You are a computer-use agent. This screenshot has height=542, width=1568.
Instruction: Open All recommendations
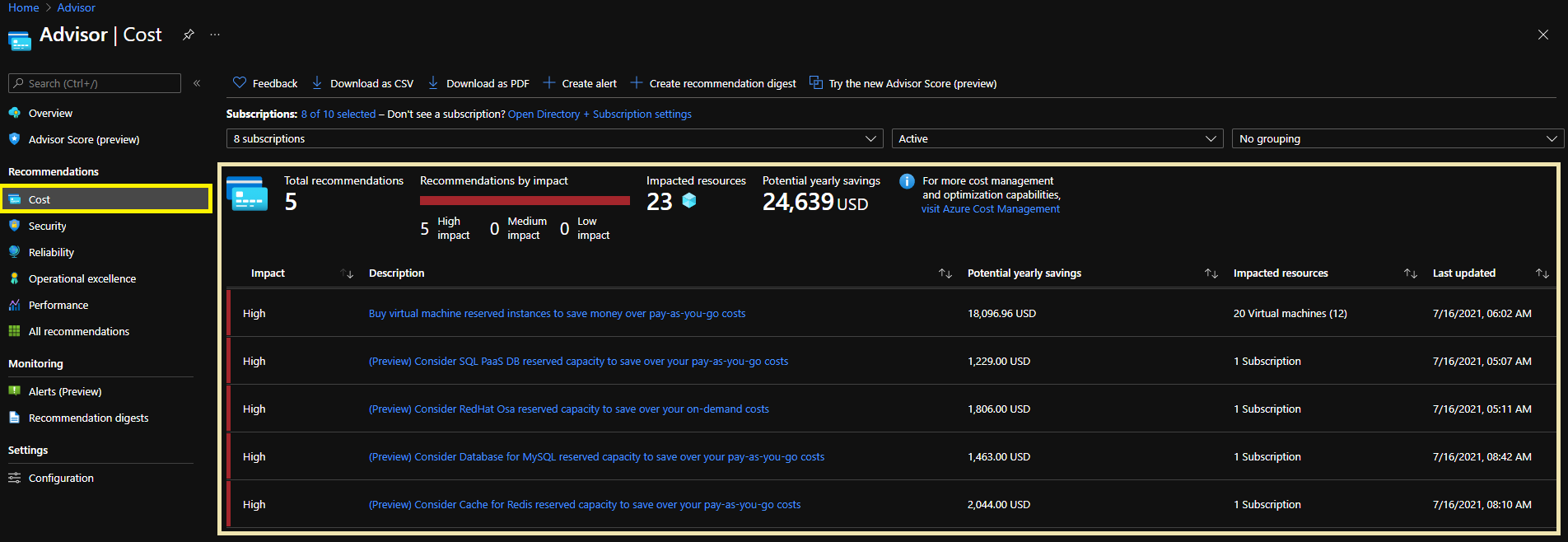pyautogui.click(x=79, y=331)
